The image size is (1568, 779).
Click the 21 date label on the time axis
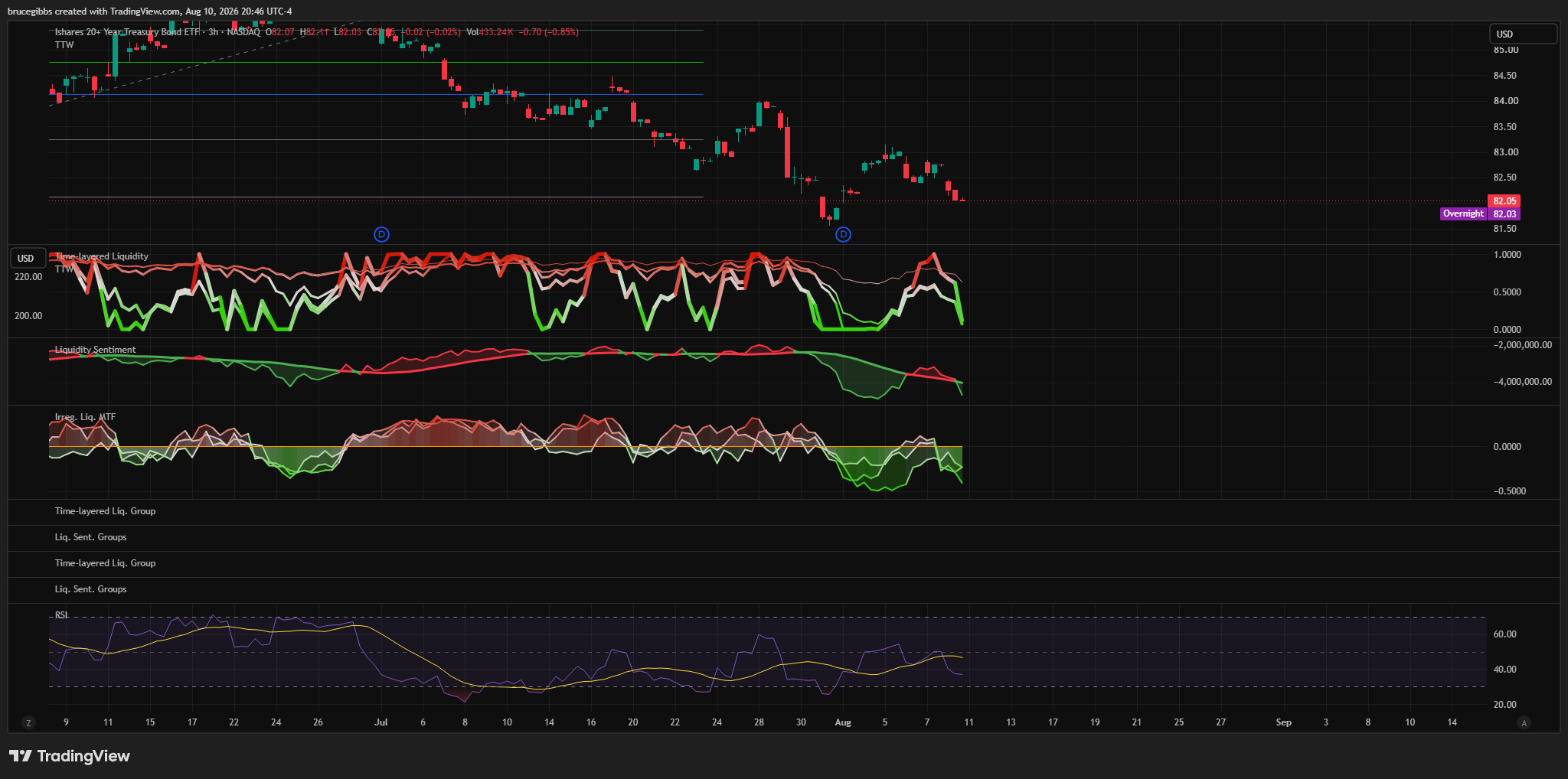[1137, 722]
